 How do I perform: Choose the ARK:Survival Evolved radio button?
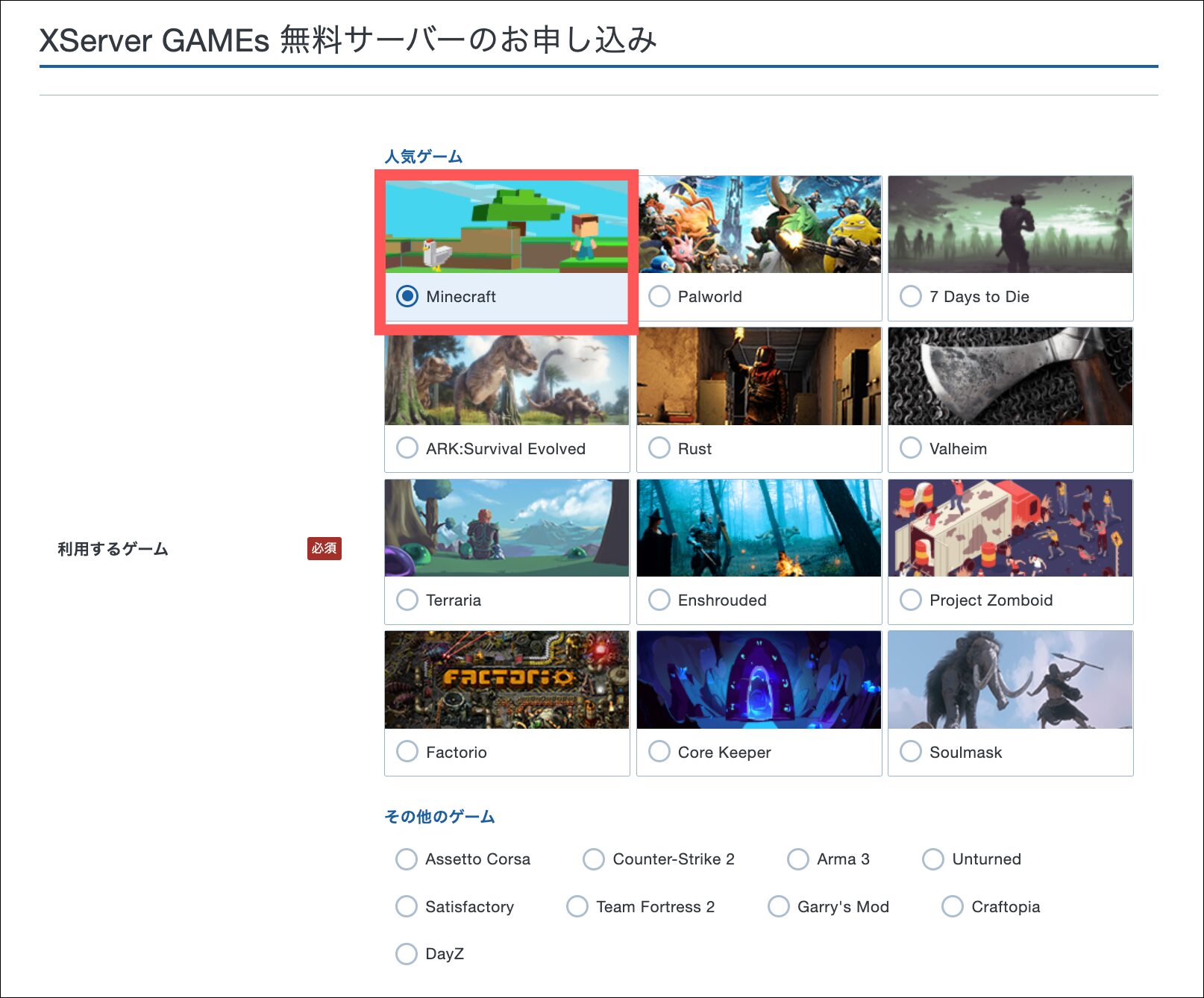[x=407, y=448]
